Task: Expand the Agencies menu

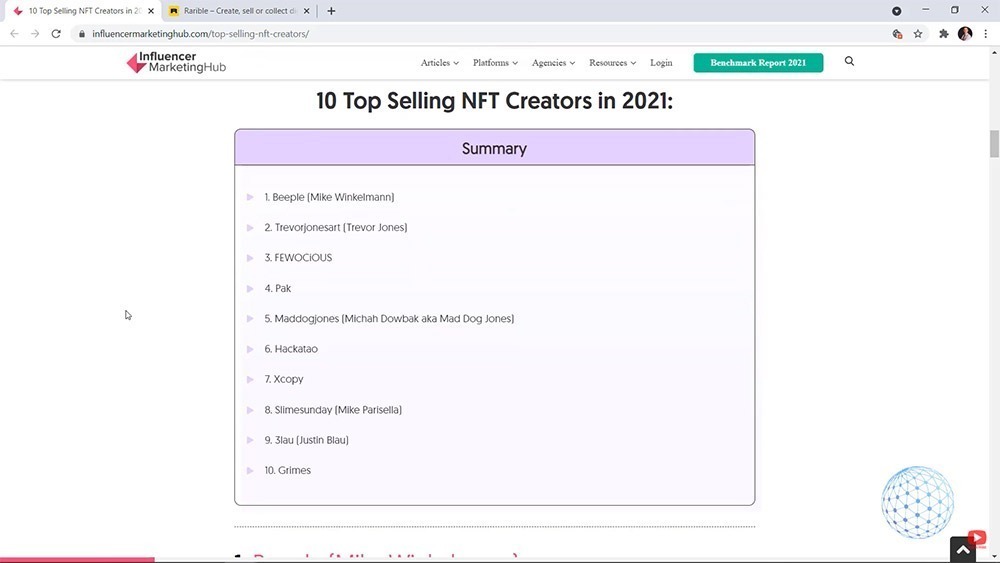Action: coord(553,62)
